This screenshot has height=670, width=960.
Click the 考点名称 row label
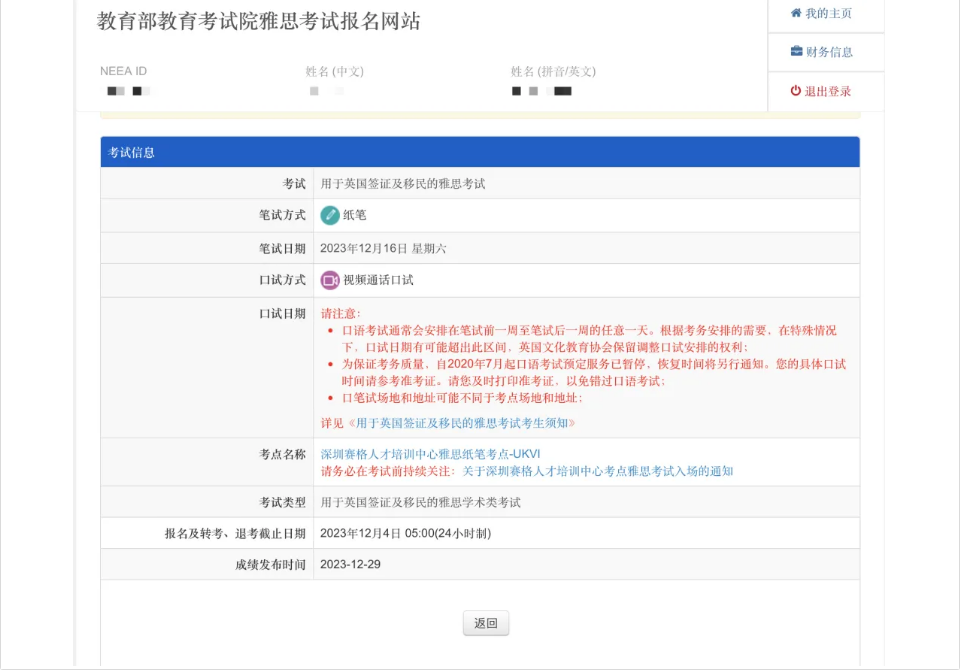282,454
